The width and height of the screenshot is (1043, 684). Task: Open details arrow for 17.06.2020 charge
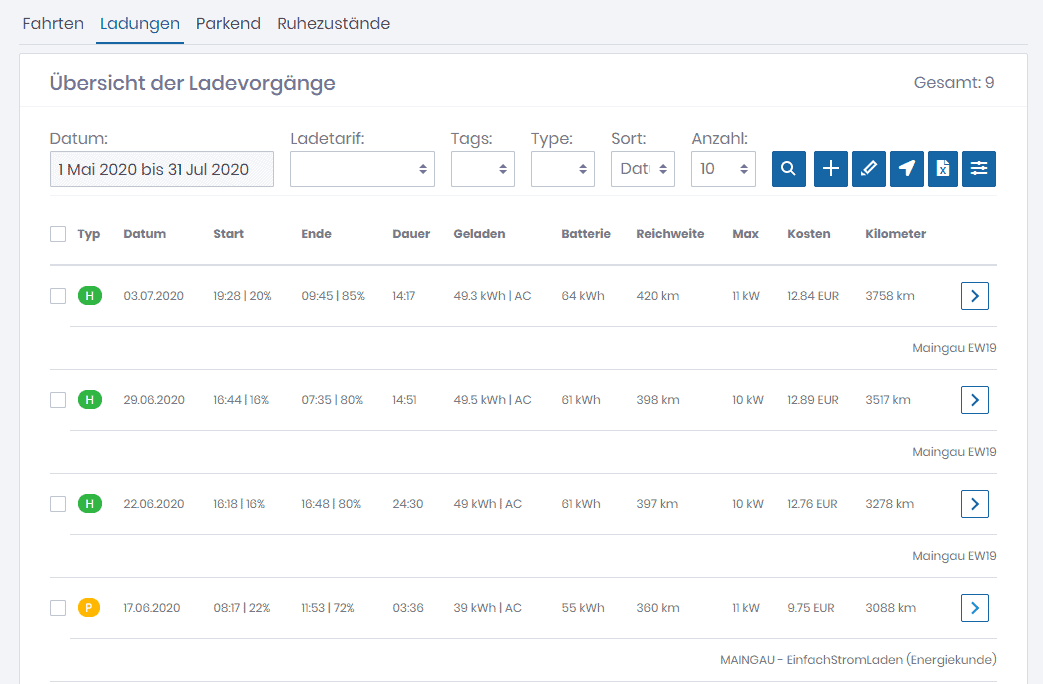974,608
